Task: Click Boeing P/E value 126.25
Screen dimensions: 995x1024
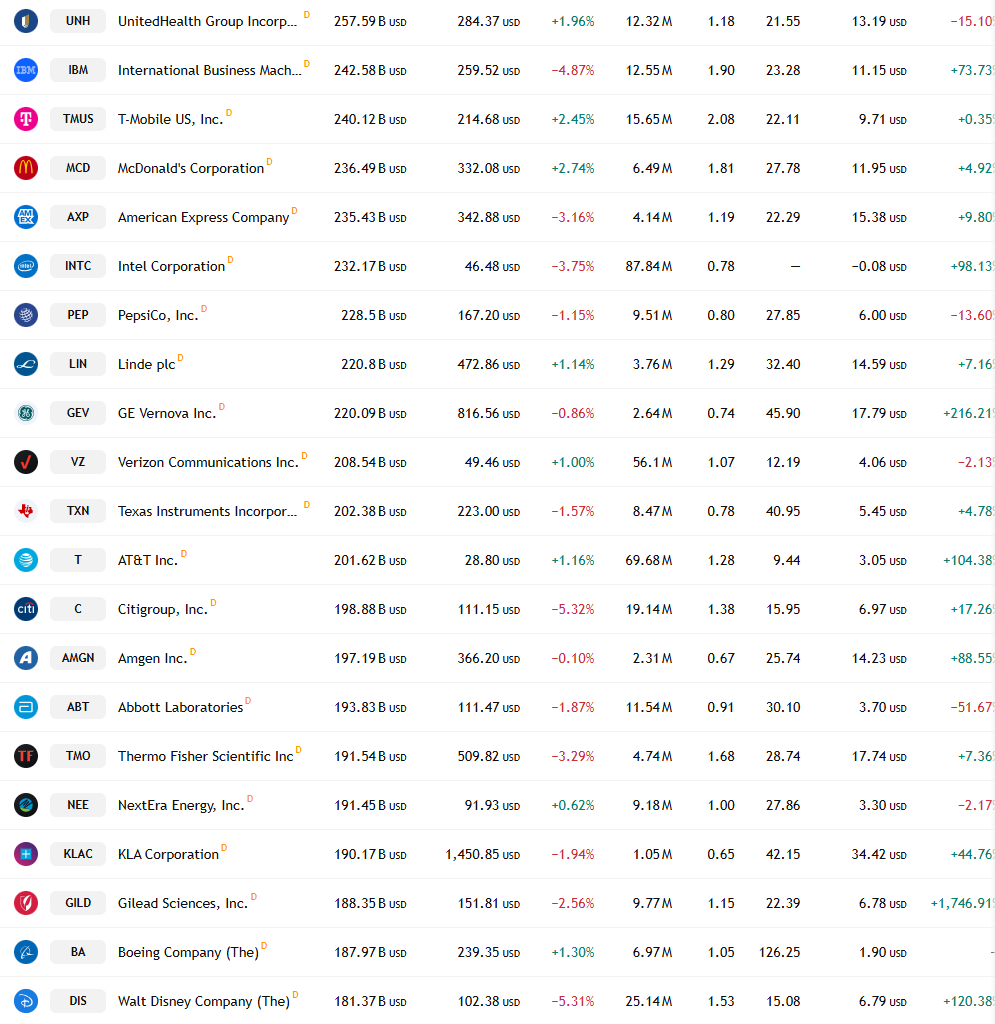Action: pyautogui.click(x=780, y=952)
